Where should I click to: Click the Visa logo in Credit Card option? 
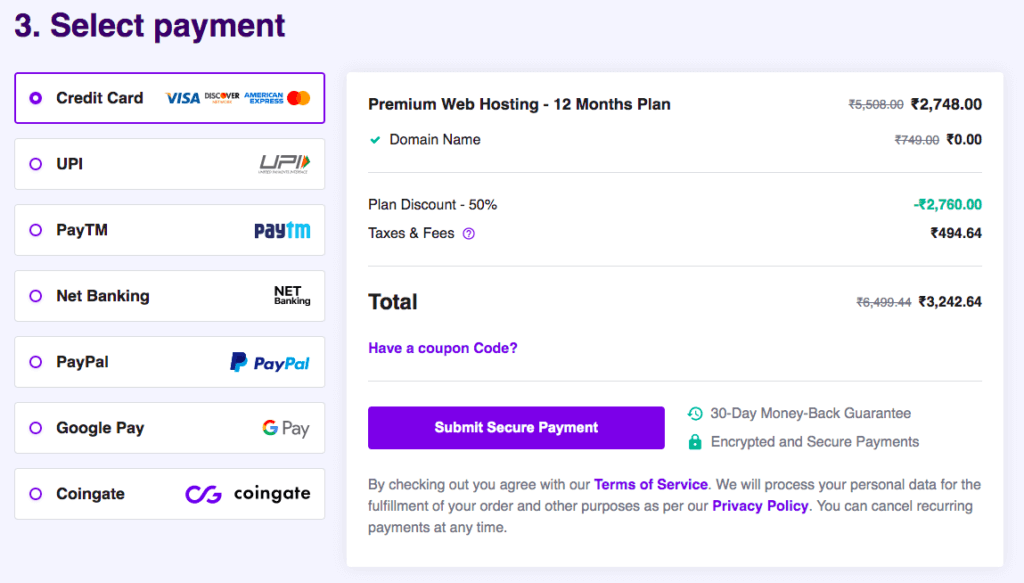pyautogui.click(x=183, y=98)
